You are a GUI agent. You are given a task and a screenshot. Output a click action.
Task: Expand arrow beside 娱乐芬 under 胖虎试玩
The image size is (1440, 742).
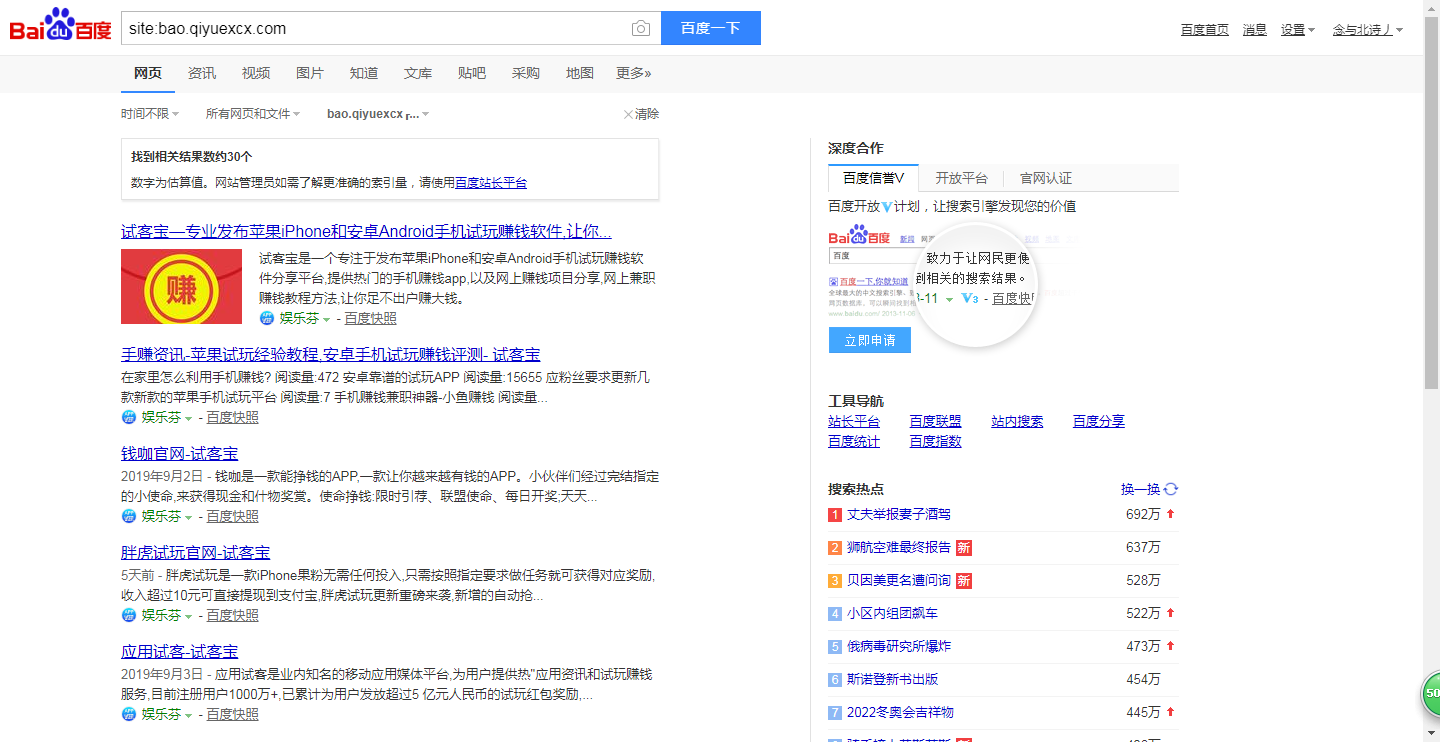[x=188, y=616]
